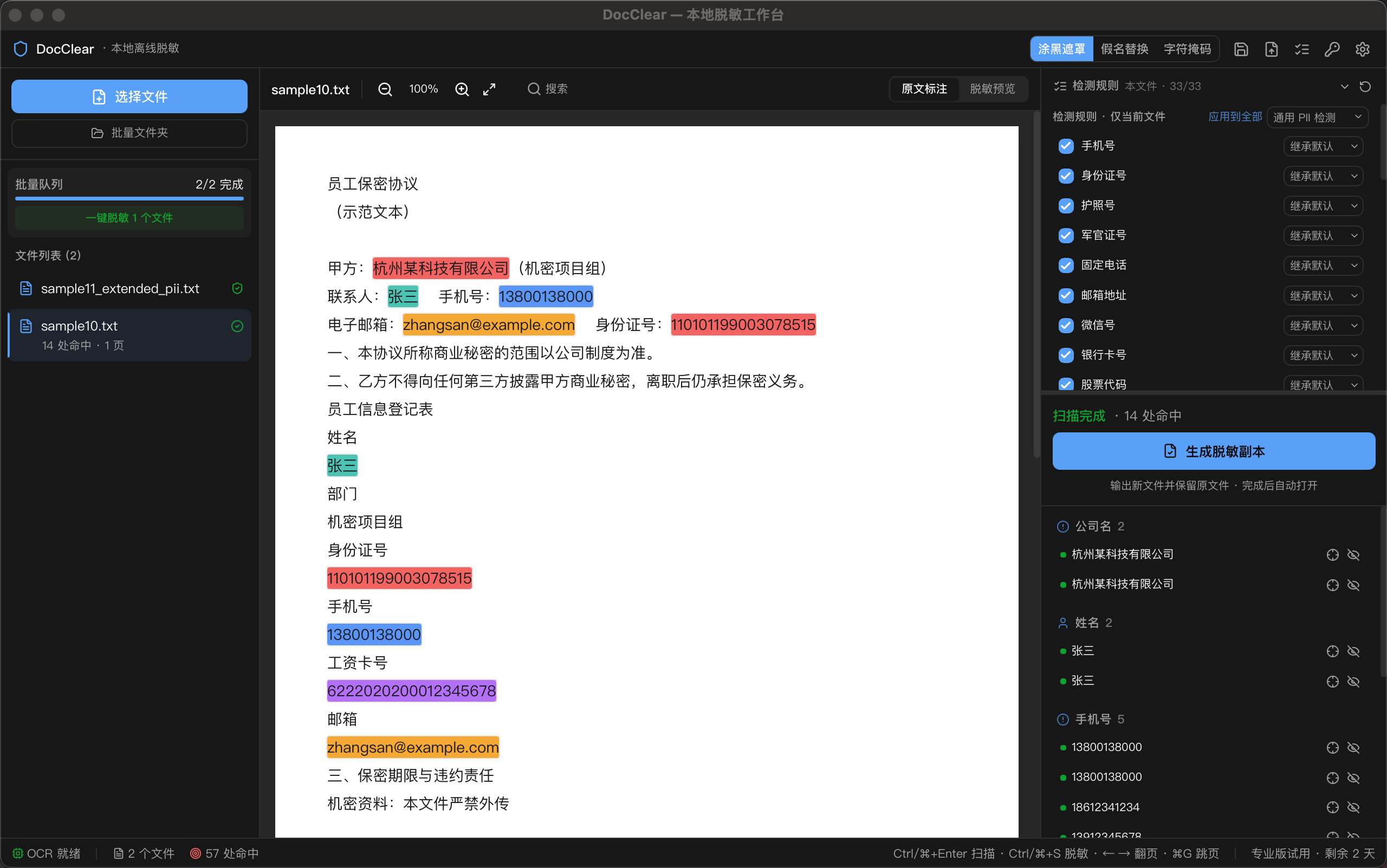1387x868 pixels.
Task: Uncheck the 身份证号 rule checkbox
Action: (x=1066, y=176)
